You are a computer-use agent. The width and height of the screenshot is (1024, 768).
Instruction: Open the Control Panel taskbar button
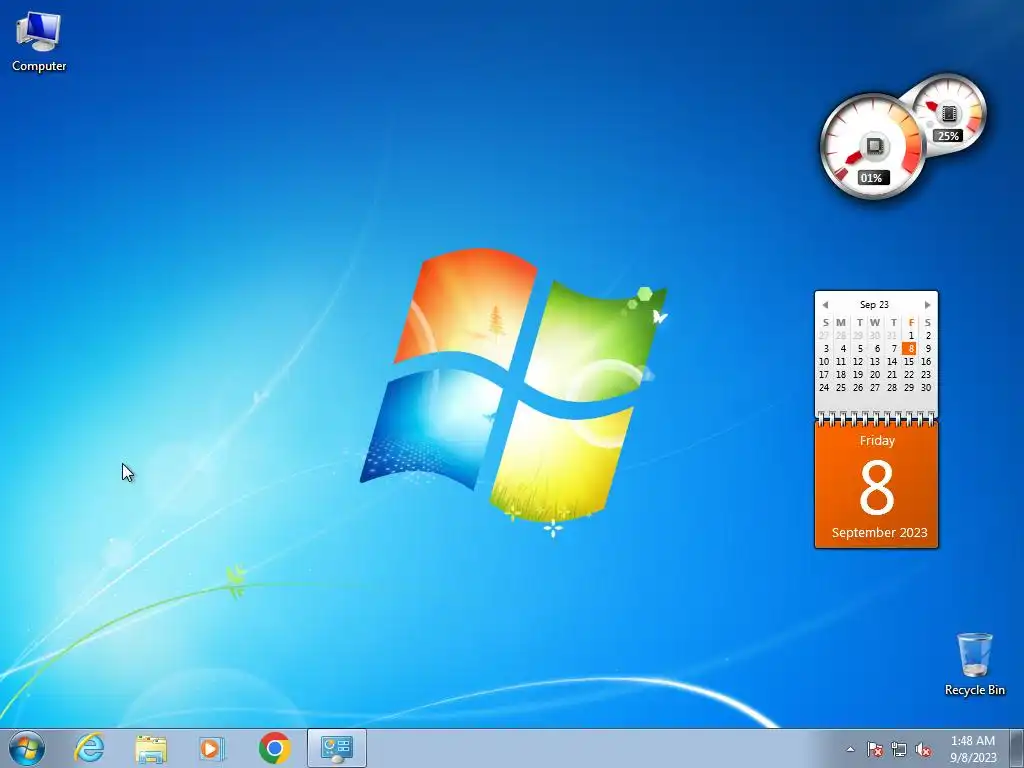[337, 748]
